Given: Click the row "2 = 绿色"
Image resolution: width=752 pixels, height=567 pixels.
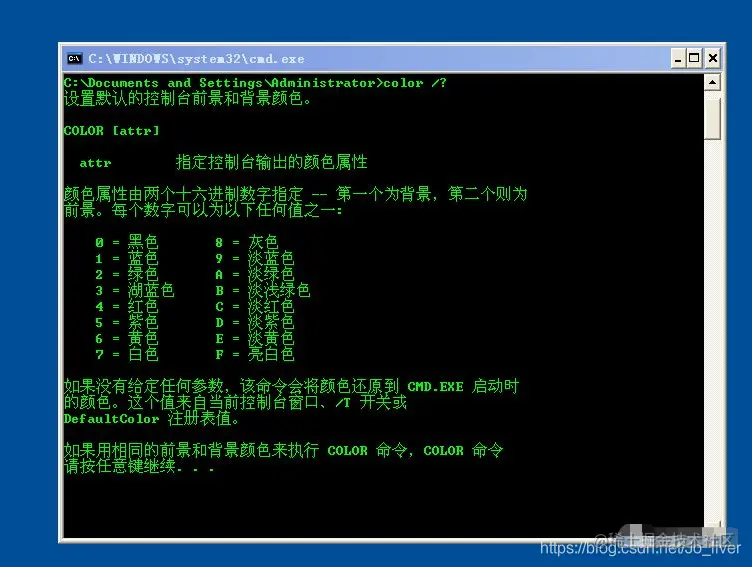Looking at the screenshot, I should click(127, 274).
